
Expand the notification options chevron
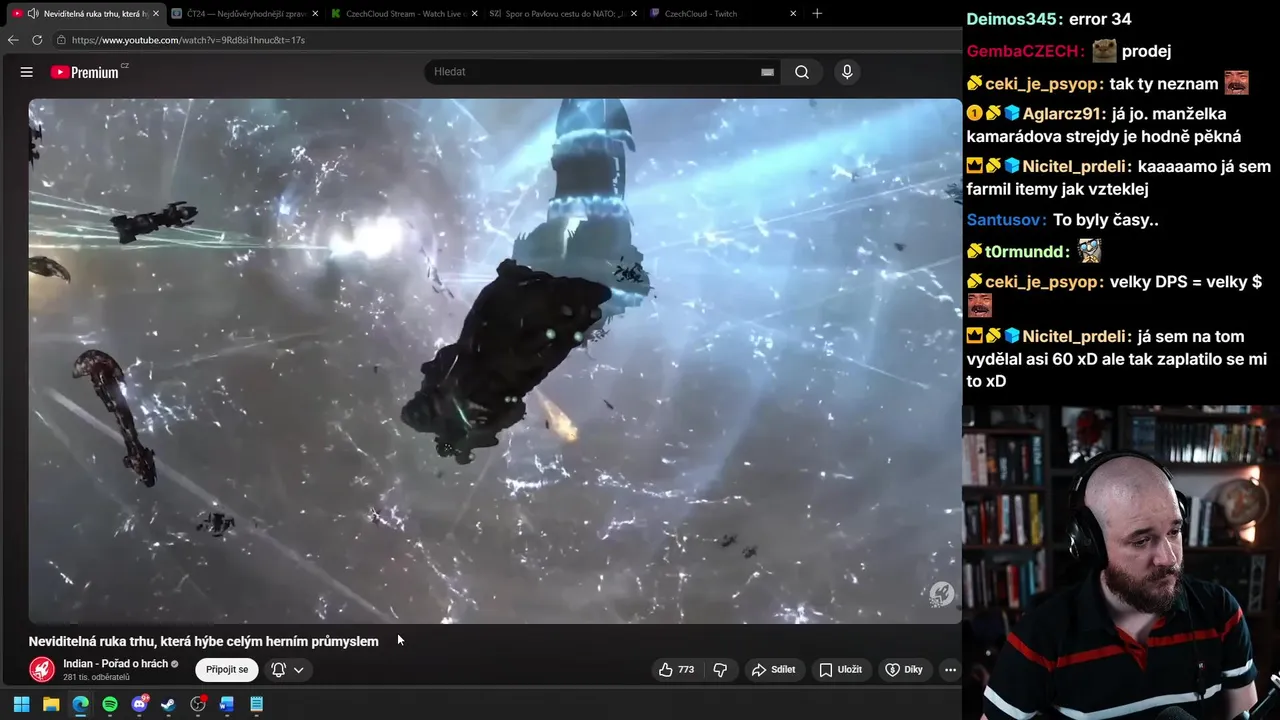coord(298,670)
